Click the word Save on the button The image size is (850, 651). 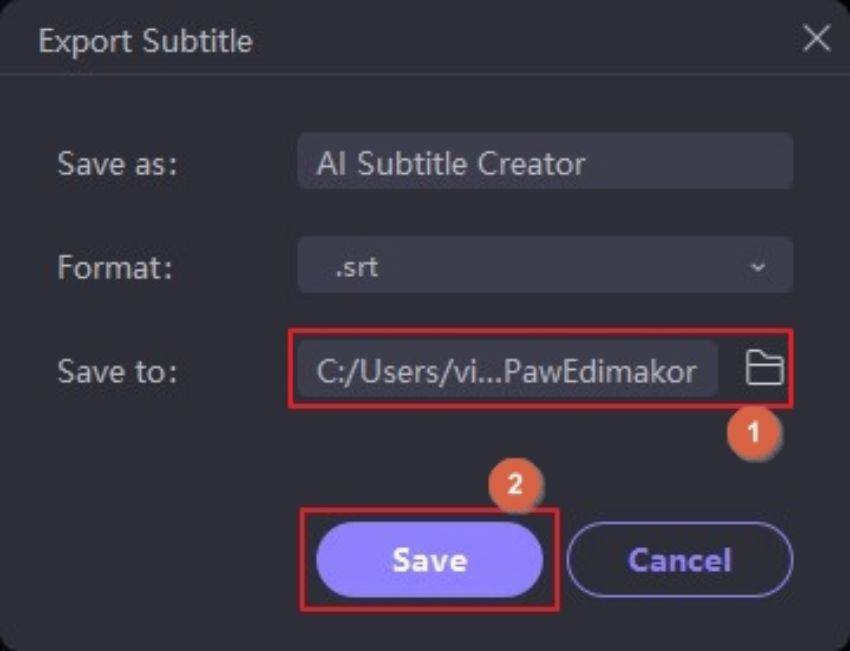(x=429, y=559)
